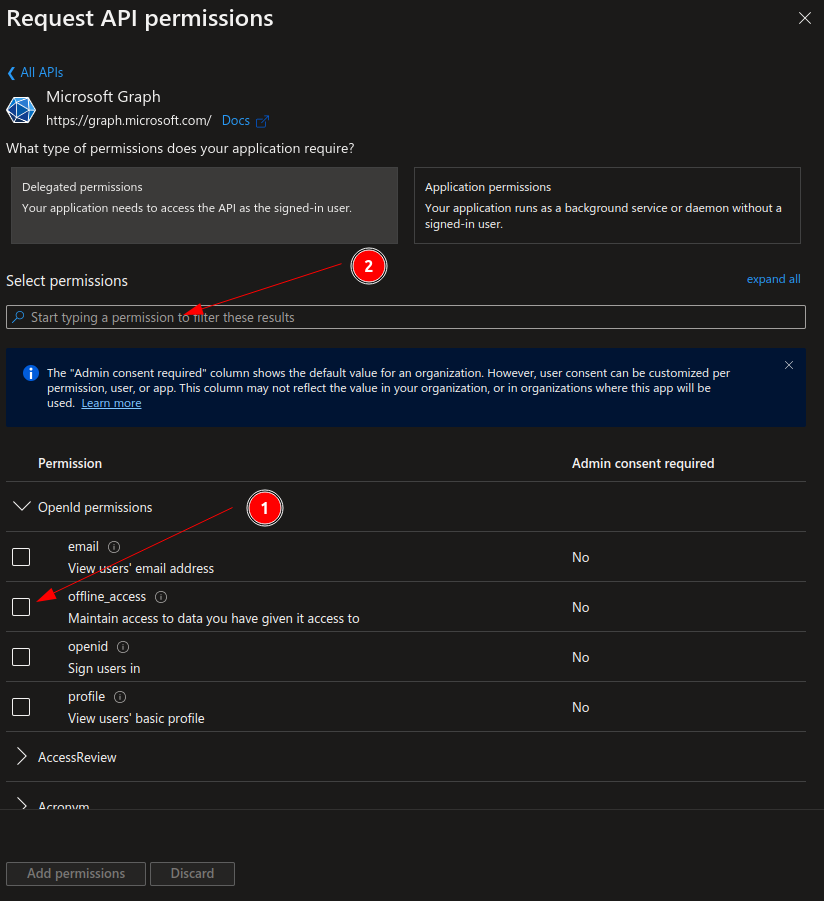Click the blue info icon in banner

pyautogui.click(x=30, y=373)
